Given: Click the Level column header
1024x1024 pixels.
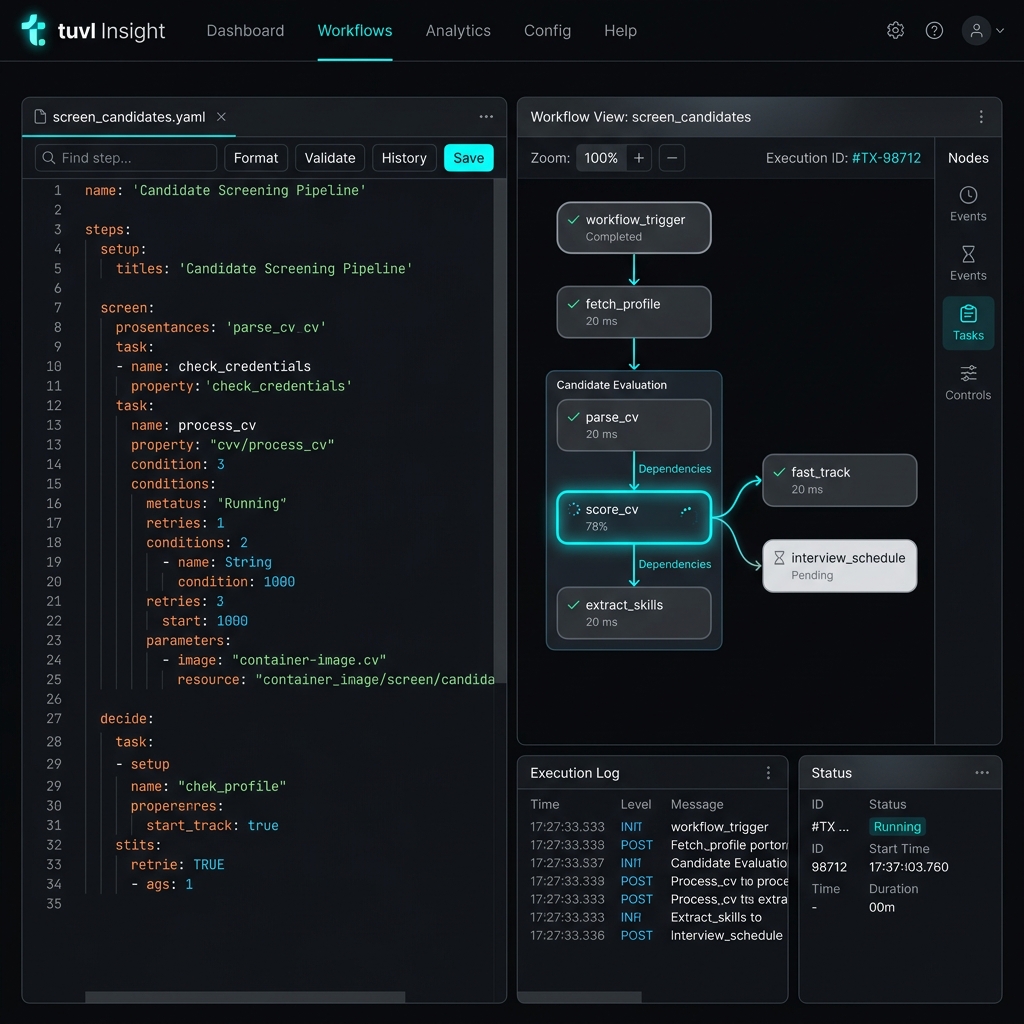Looking at the screenshot, I should pyautogui.click(x=635, y=804).
